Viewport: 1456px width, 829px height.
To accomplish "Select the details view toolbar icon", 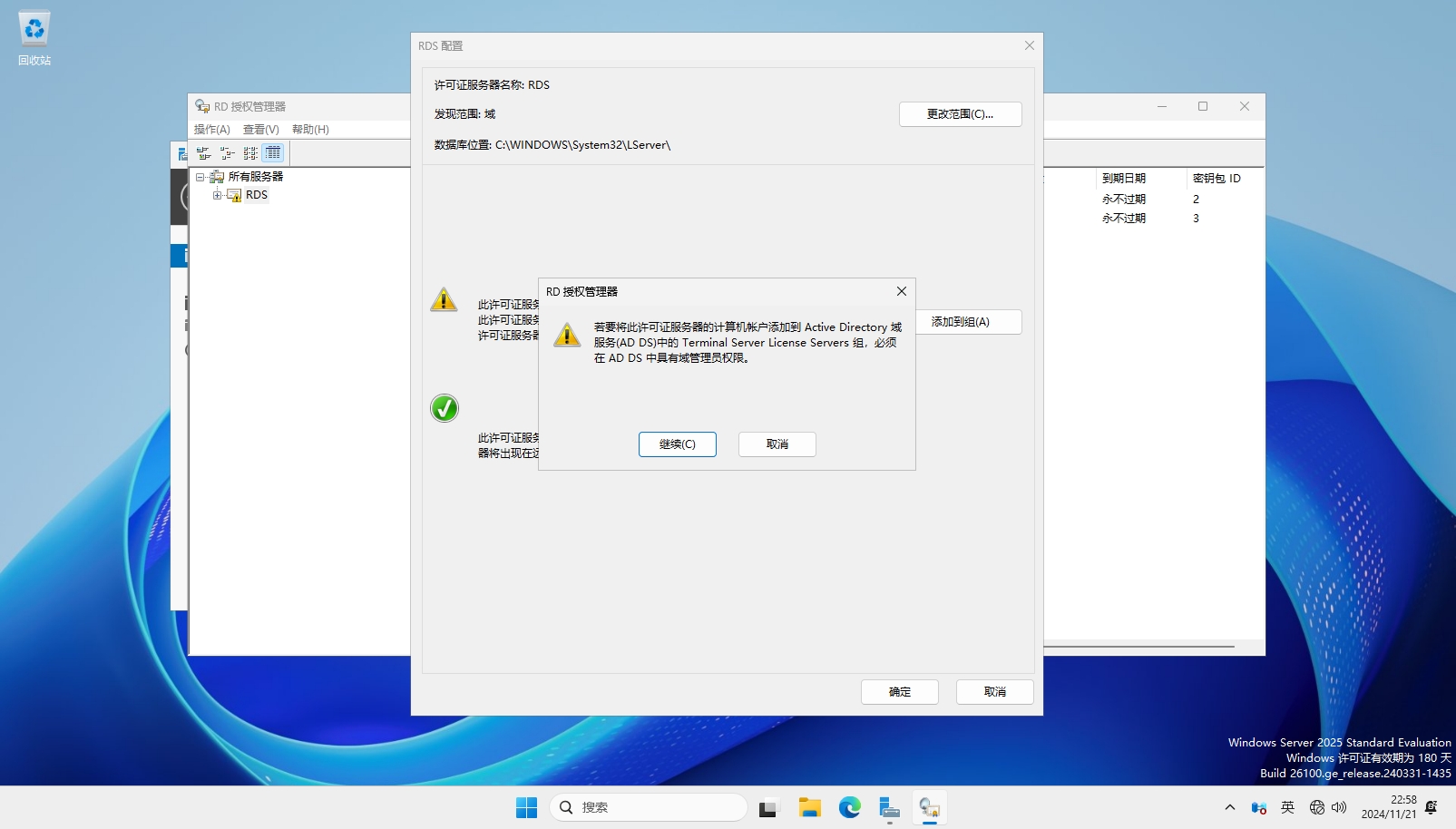I will (273, 153).
